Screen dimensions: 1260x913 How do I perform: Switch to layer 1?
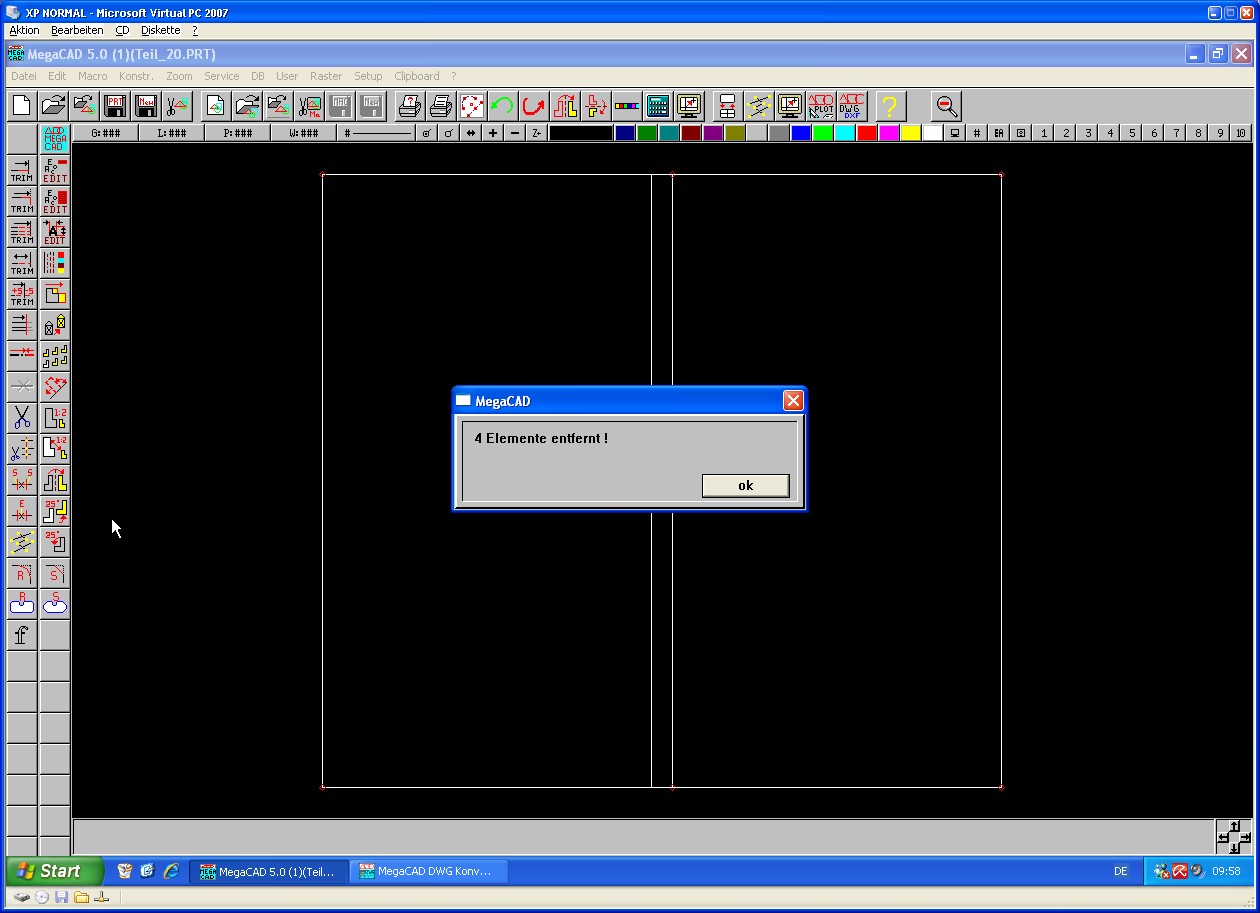pos(1043,133)
